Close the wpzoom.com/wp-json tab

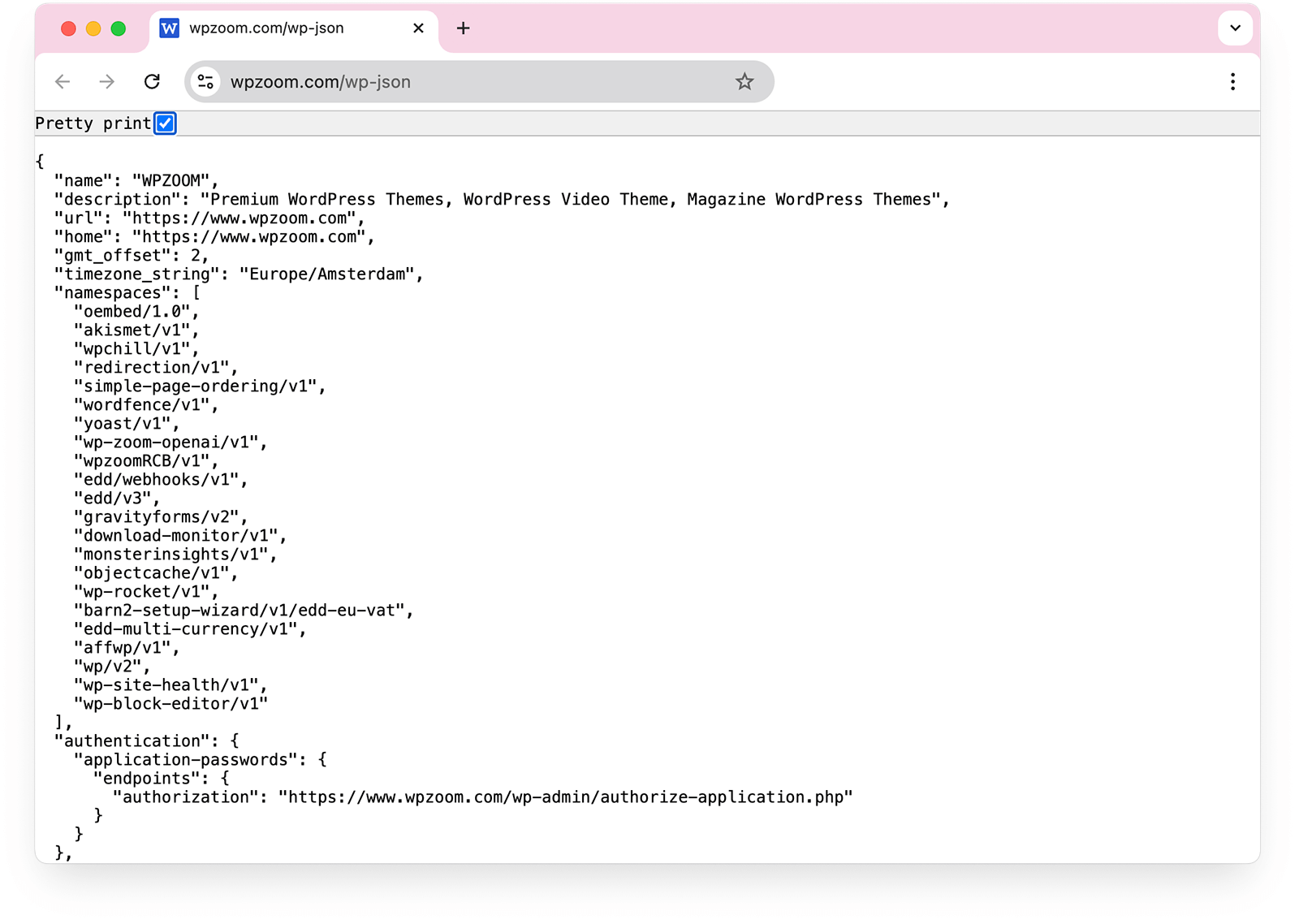pyautogui.click(x=418, y=28)
